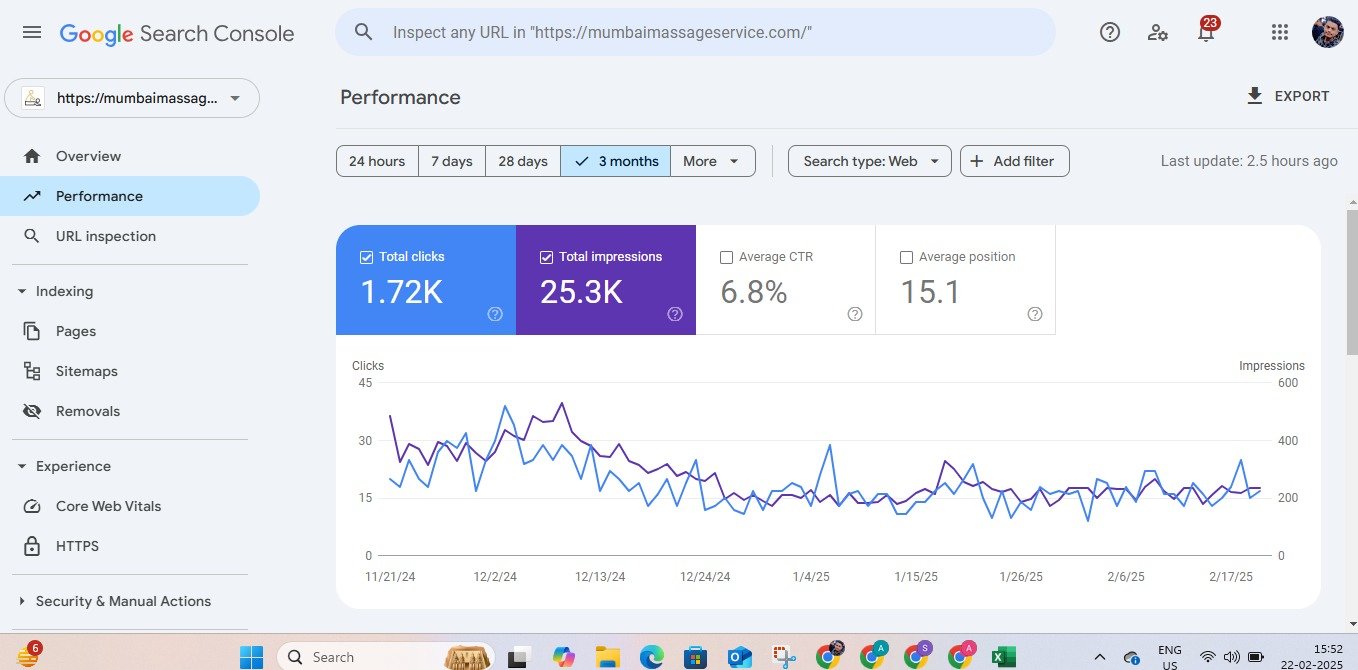Open the Users and settings icon
The height and width of the screenshot is (670, 1358).
coord(1158,32)
